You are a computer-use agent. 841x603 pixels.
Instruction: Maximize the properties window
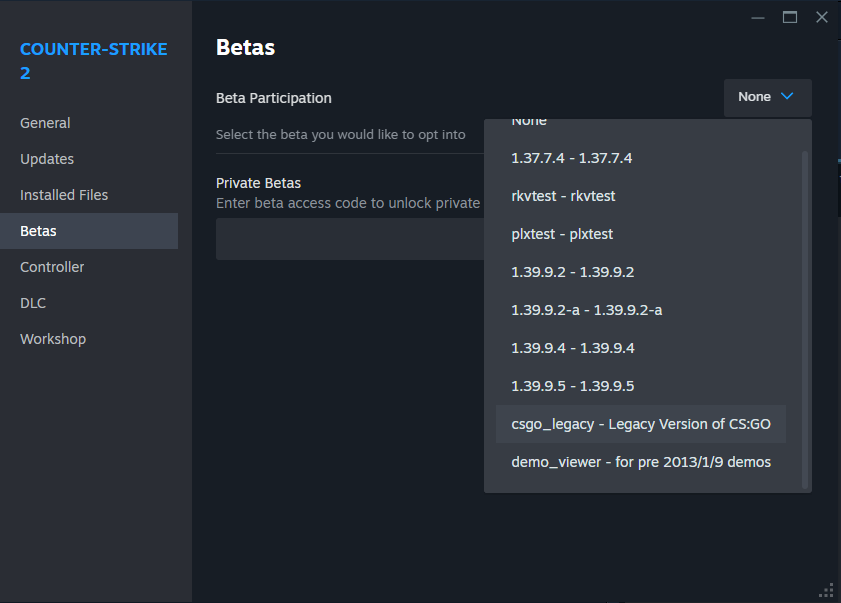click(790, 17)
